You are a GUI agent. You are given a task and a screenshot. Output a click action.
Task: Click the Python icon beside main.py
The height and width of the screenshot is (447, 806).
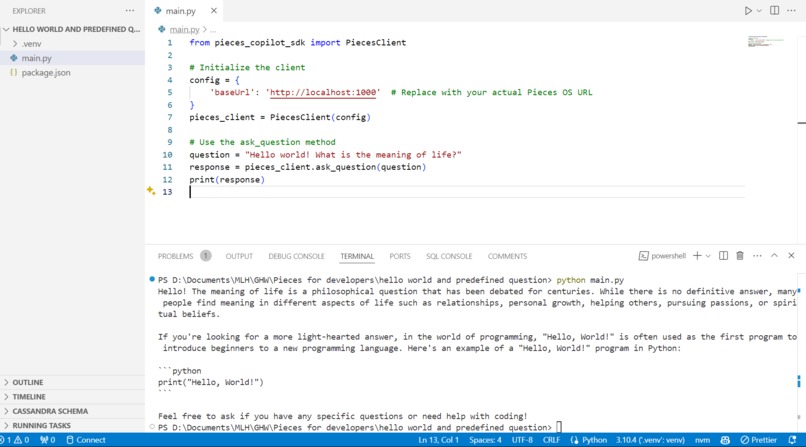point(14,58)
